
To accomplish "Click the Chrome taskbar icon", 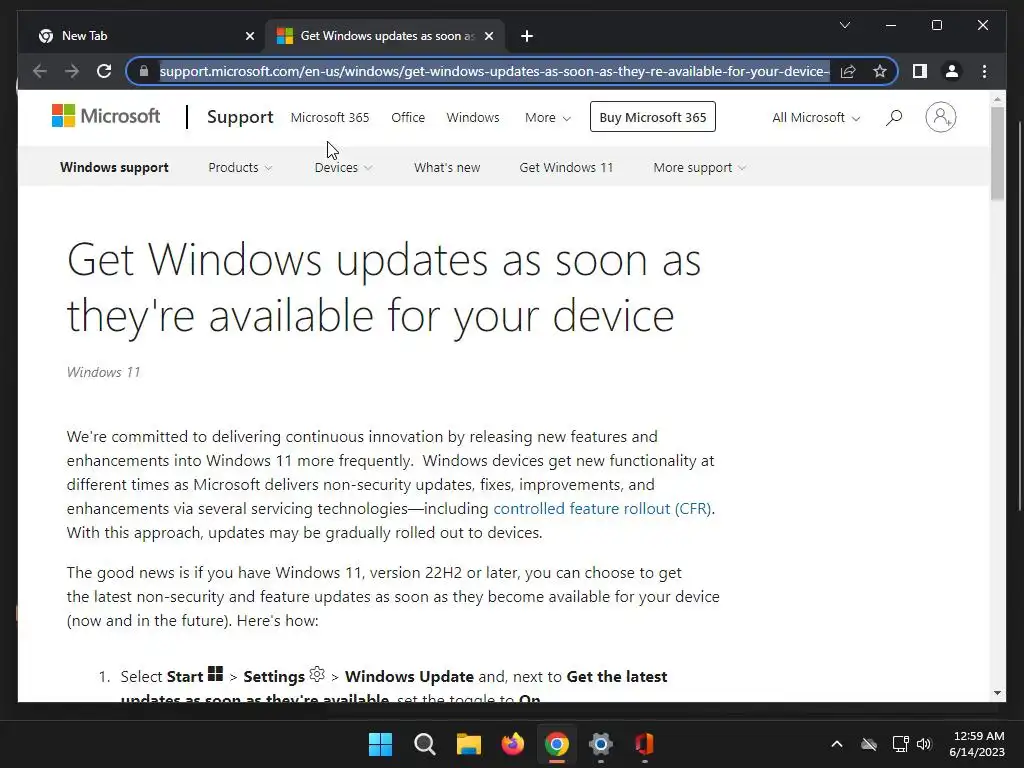I will point(556,744).
